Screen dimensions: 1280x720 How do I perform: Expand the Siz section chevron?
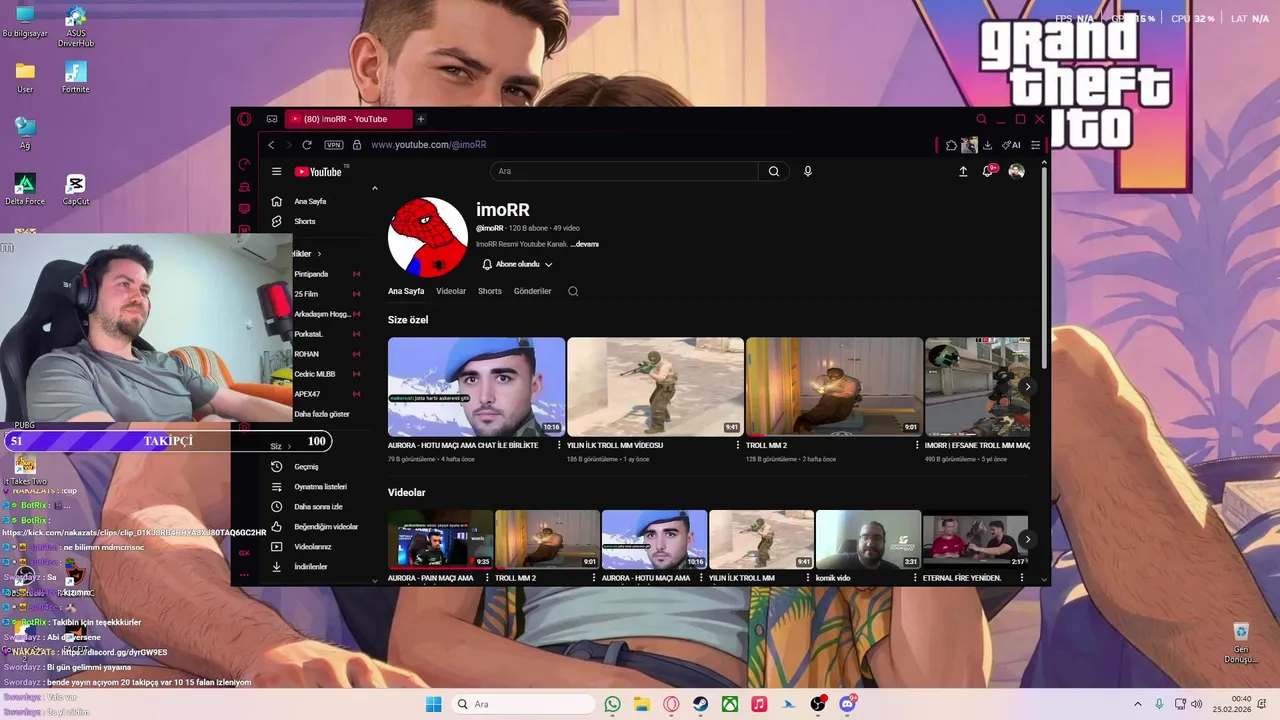coord(290,446)
